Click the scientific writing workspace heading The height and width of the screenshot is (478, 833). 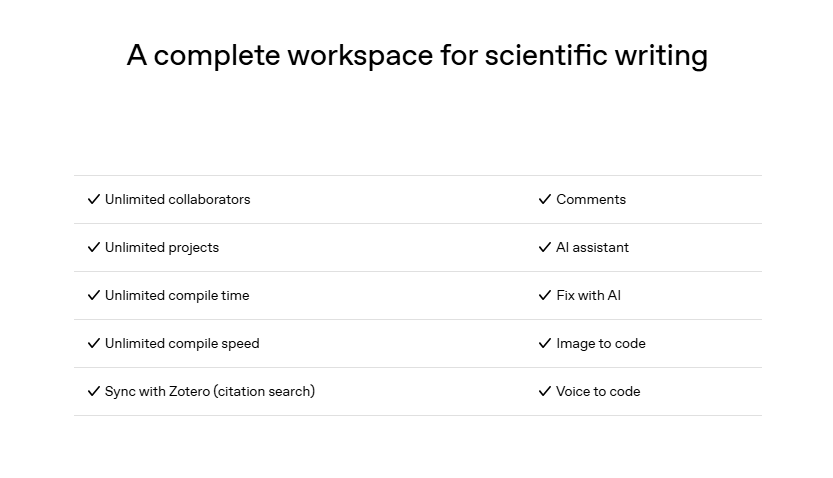tap(417, 55)
